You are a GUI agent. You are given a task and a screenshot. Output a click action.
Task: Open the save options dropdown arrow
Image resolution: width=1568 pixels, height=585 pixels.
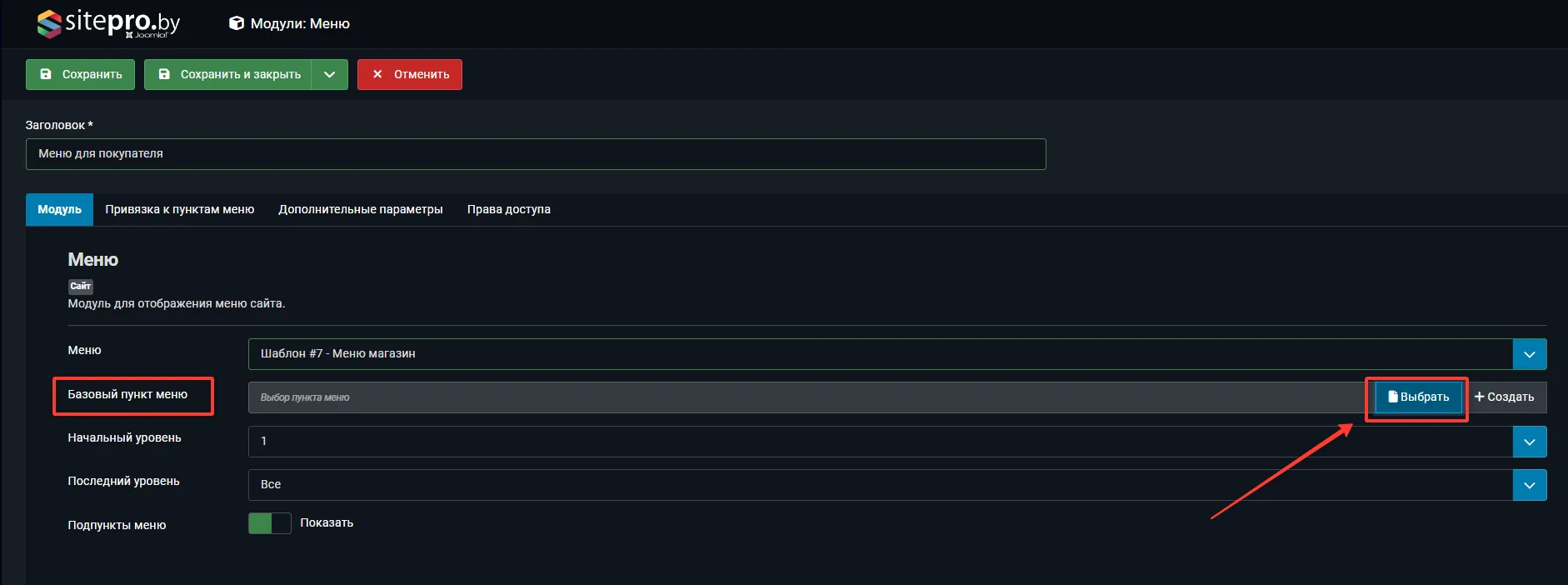click(330, 74)
